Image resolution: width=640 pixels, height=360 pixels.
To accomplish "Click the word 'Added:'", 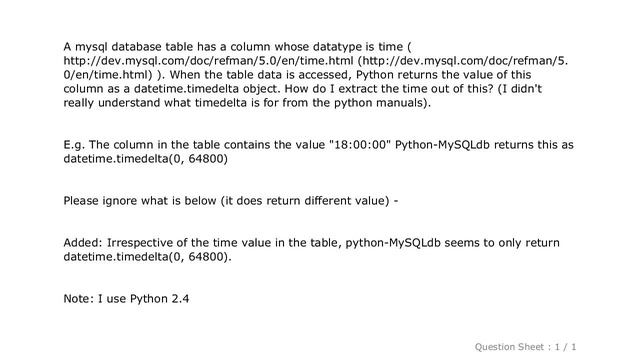I will click(83, 243).
